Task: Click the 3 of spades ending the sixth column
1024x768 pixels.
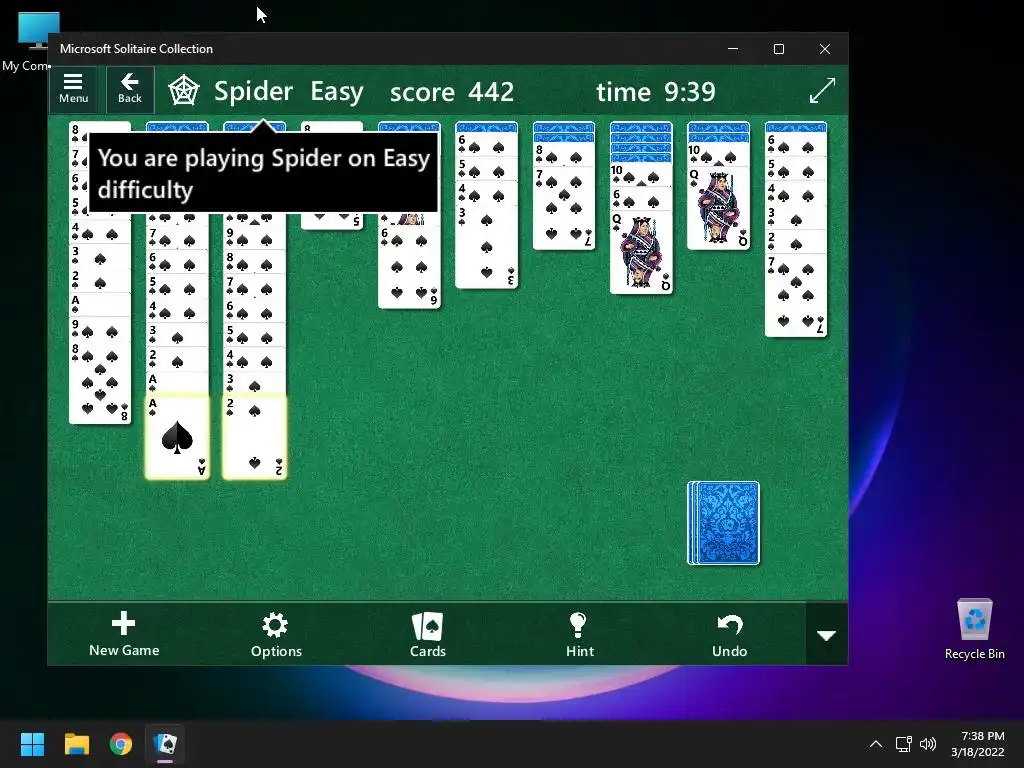Action: pos(487,247)
